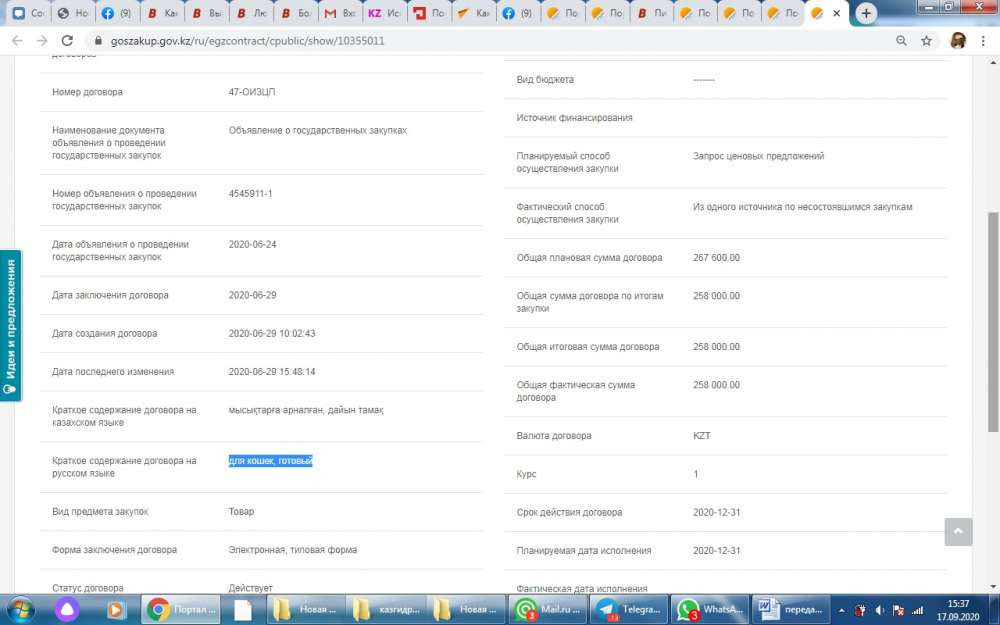Open Chrome's three-dot menu
1000x625 pixels.
click(984, 41)
